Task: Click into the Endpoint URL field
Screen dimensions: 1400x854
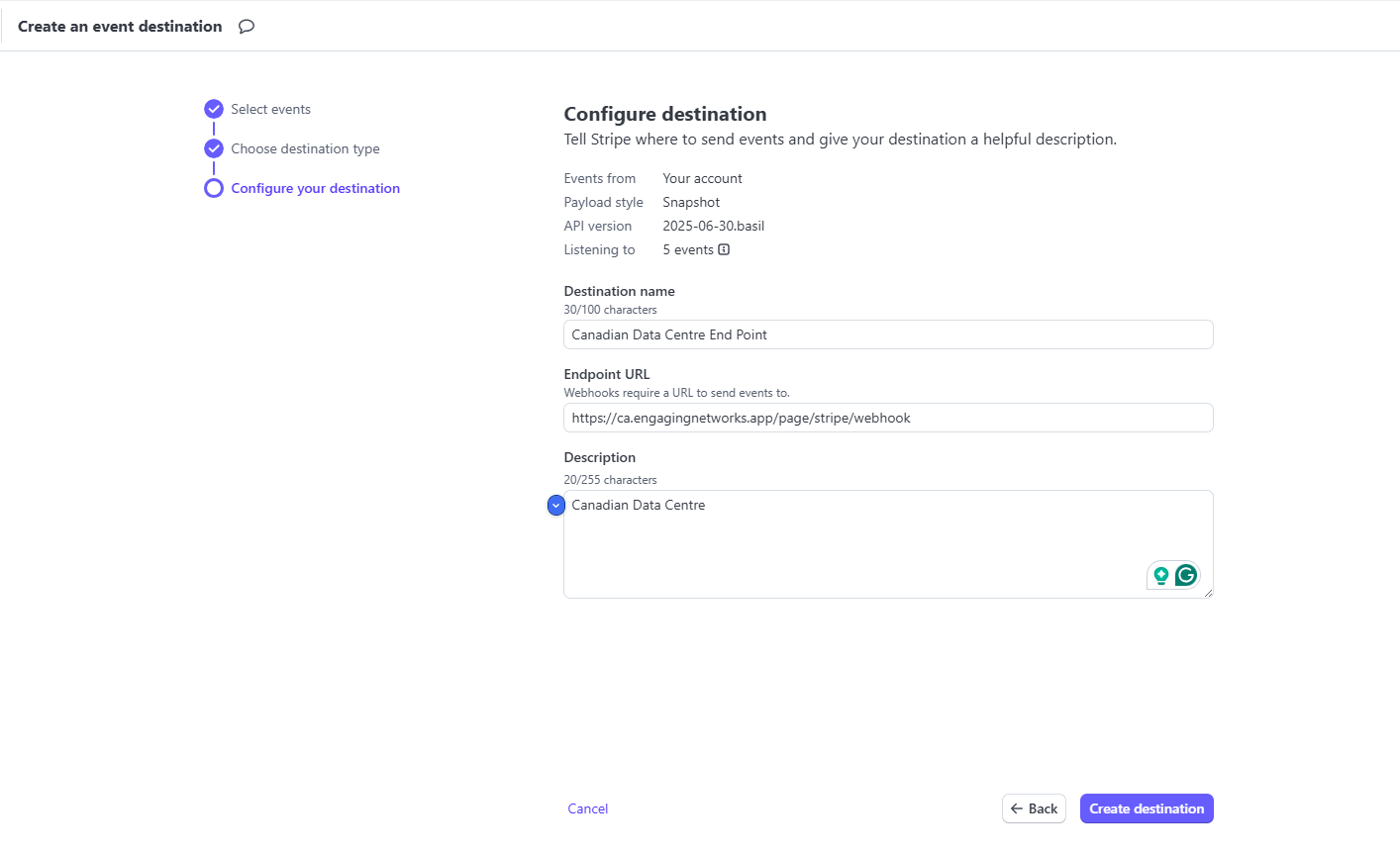Action: click(x=887, y=418)
